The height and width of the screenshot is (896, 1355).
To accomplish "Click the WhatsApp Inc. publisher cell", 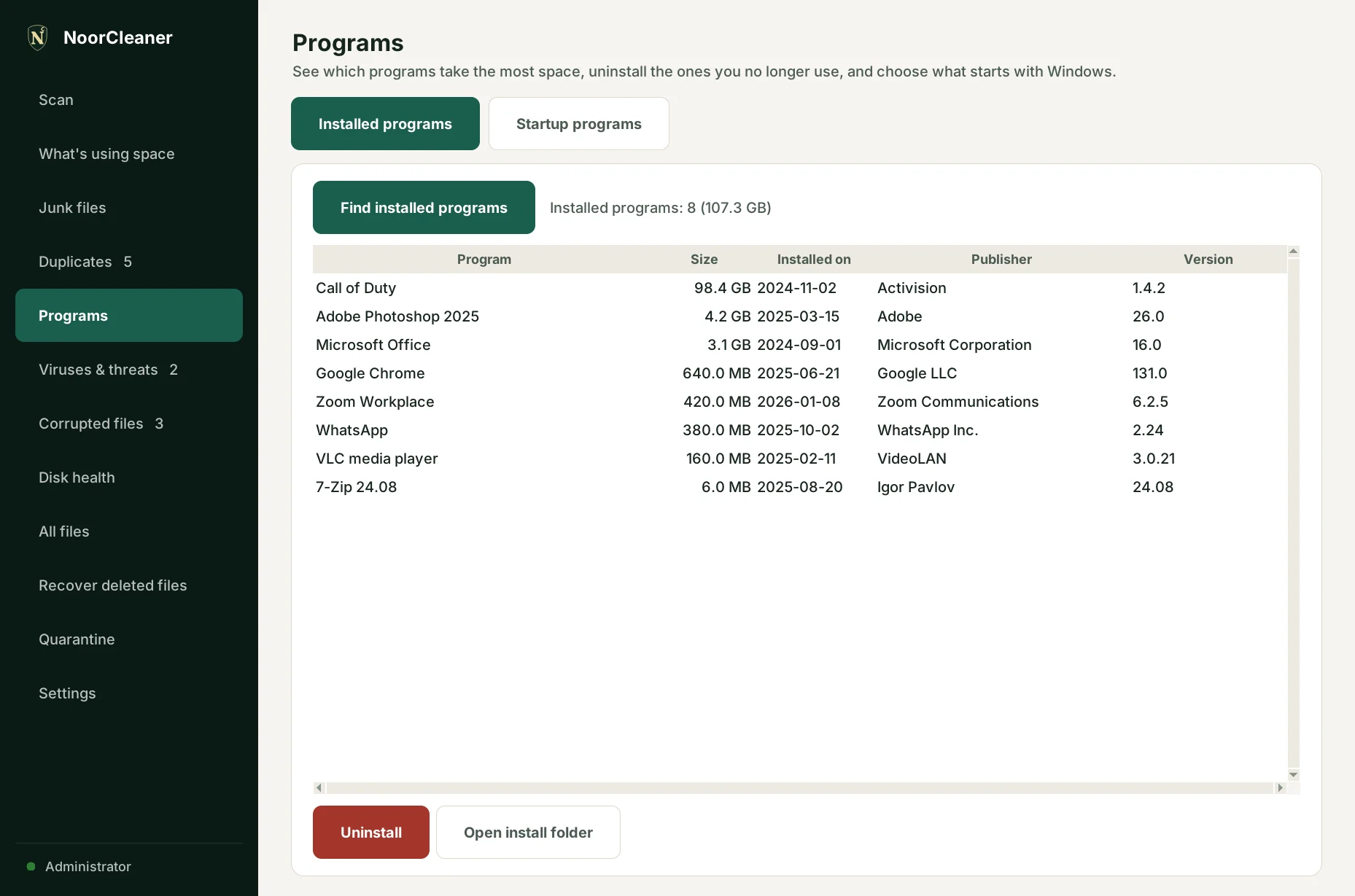I will 928,430.
